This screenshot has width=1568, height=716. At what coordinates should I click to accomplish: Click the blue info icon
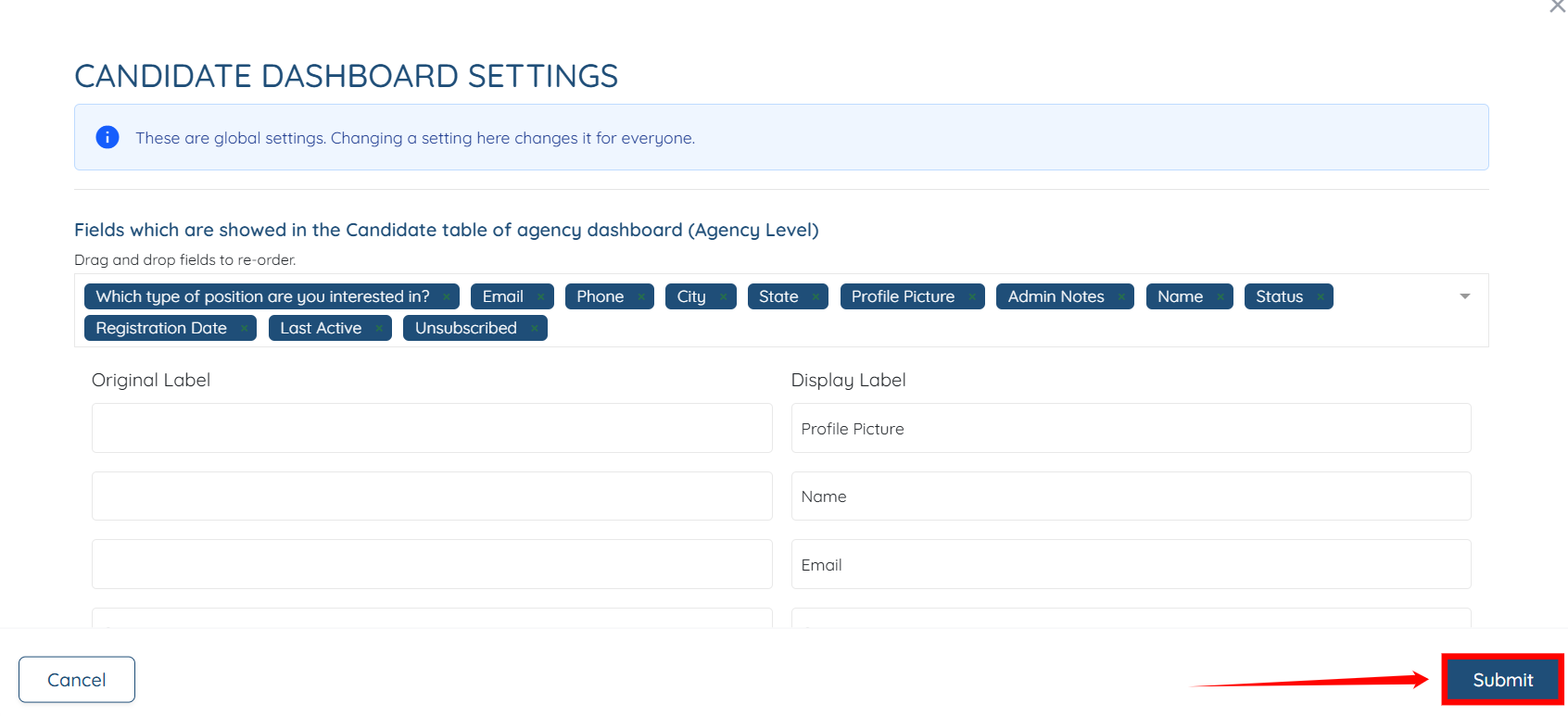click(x=107, y=137)
